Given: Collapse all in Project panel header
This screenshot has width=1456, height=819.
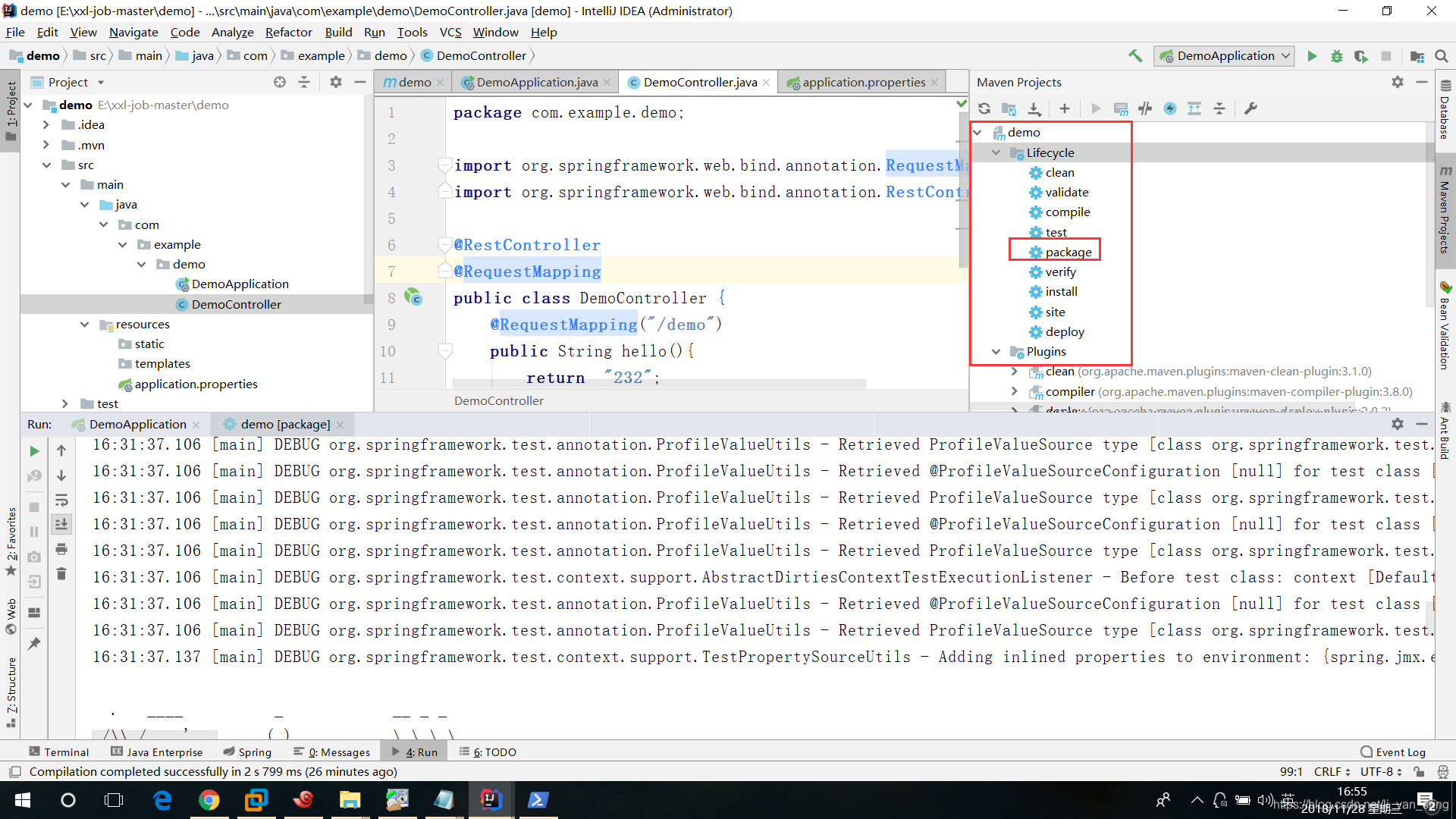Looking at the screenshot, I should [x=304, y=82].
